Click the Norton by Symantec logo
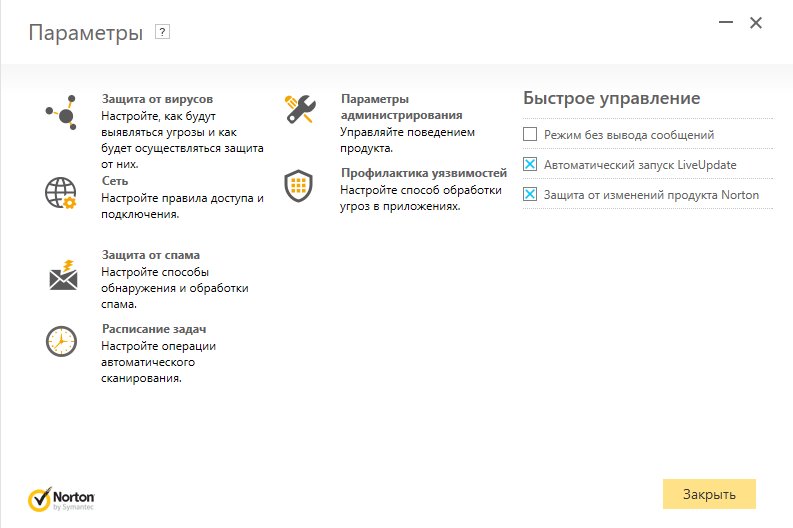This screenshot has height=528, width=793. tap(61, 499)
